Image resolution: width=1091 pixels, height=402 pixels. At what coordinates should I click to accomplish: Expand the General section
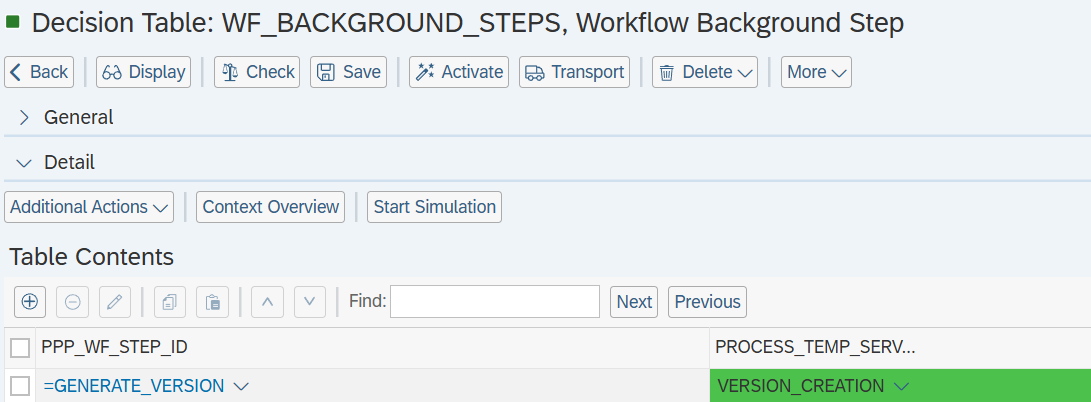click(25, 117)
